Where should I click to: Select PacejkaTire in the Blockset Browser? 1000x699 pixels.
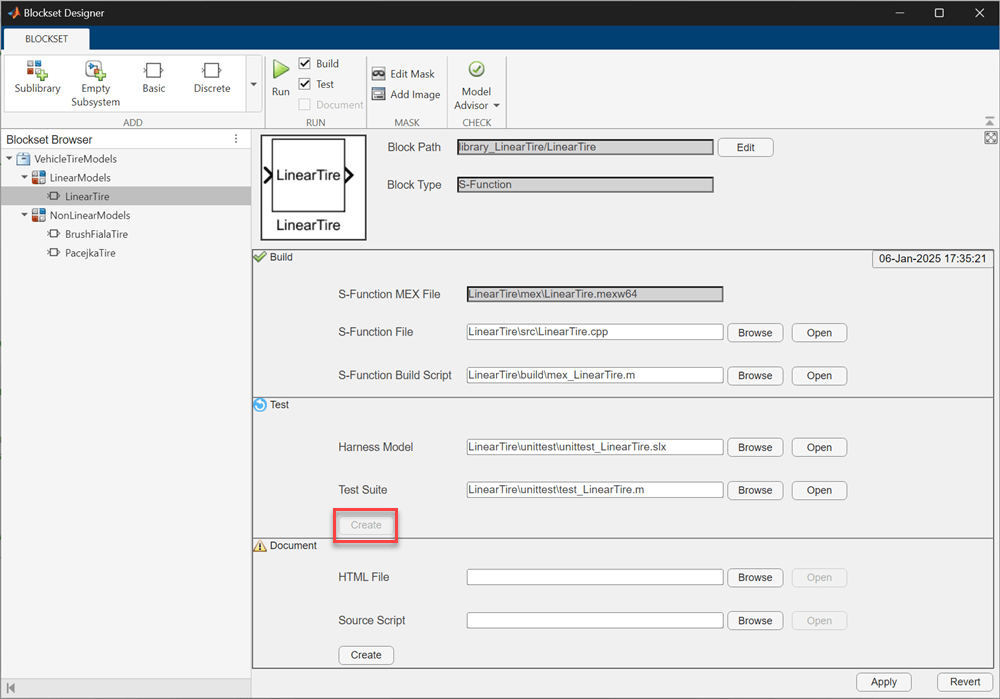90,254
